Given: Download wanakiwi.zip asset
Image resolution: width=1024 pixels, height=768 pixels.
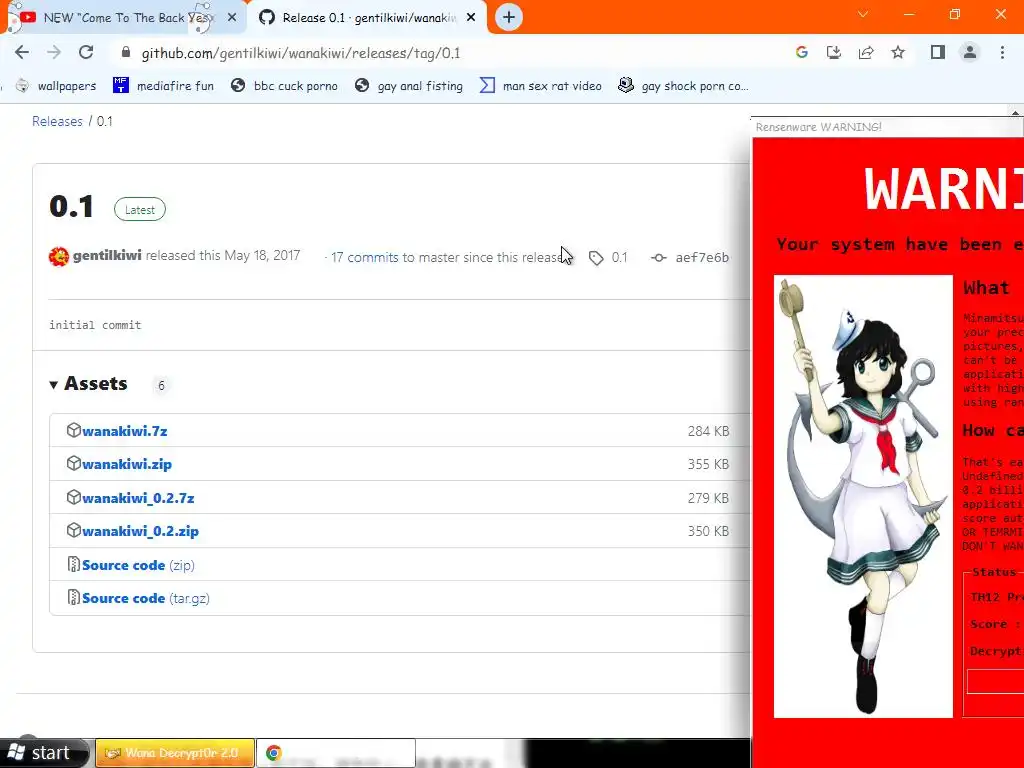Looking at the screenshot, I should (x=127, y=464).
